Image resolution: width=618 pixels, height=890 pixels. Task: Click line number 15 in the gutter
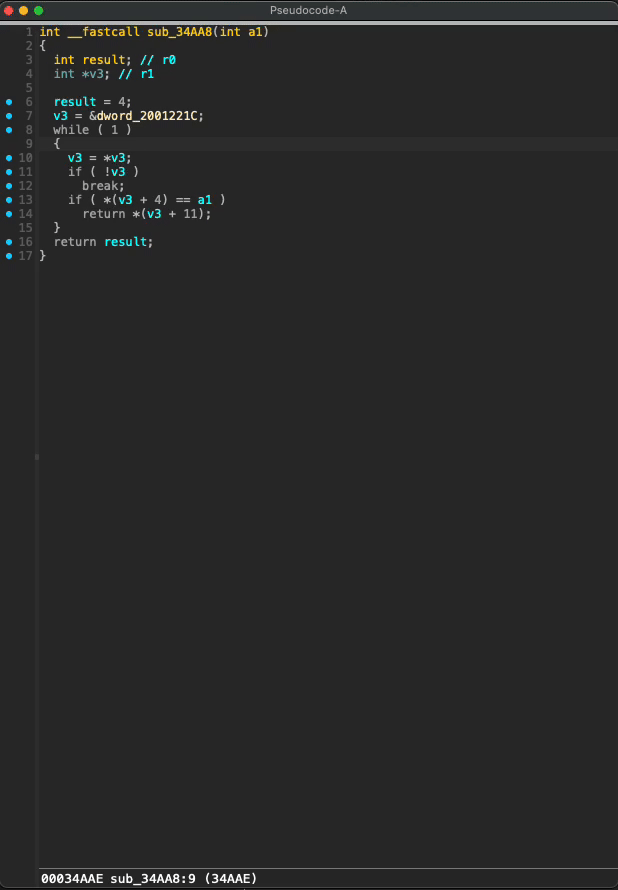[x=26, y=228]
